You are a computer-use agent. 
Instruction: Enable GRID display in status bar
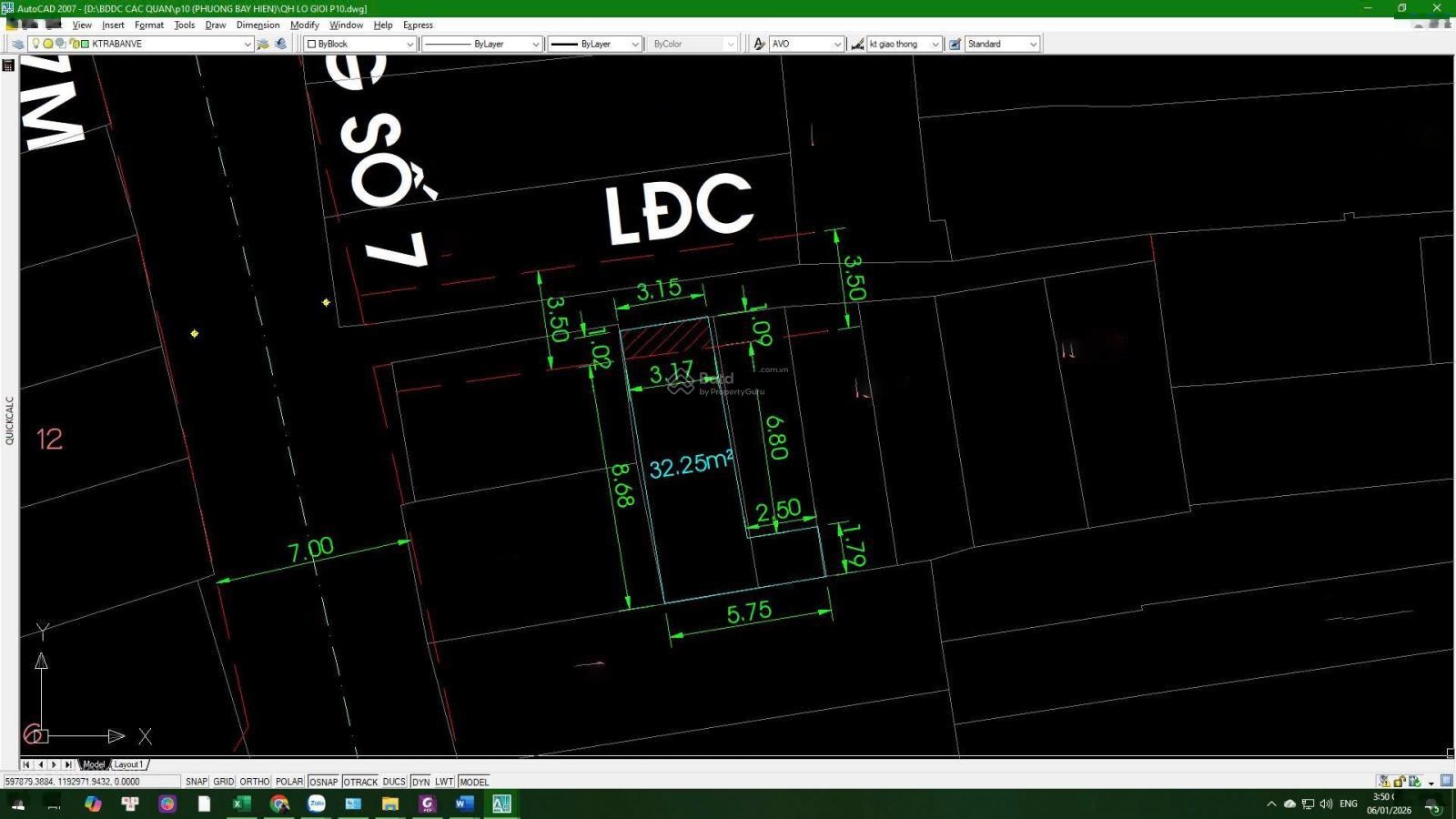tap(224, 782)
